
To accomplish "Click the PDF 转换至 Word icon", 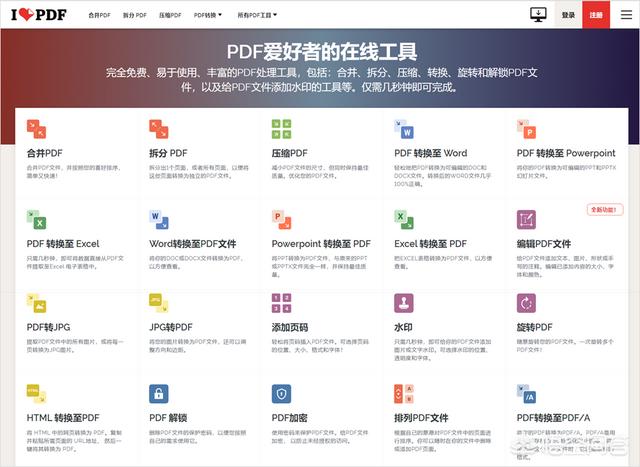I will coord(404,129).
